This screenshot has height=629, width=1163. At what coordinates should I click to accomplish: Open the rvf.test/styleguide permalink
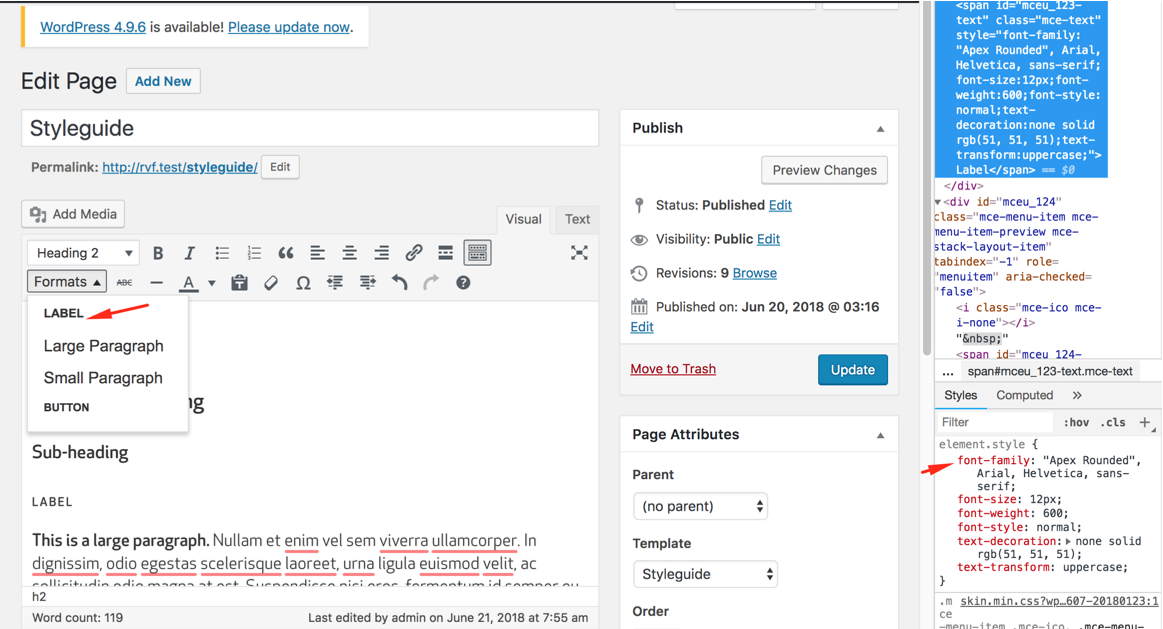pos(179,167)
